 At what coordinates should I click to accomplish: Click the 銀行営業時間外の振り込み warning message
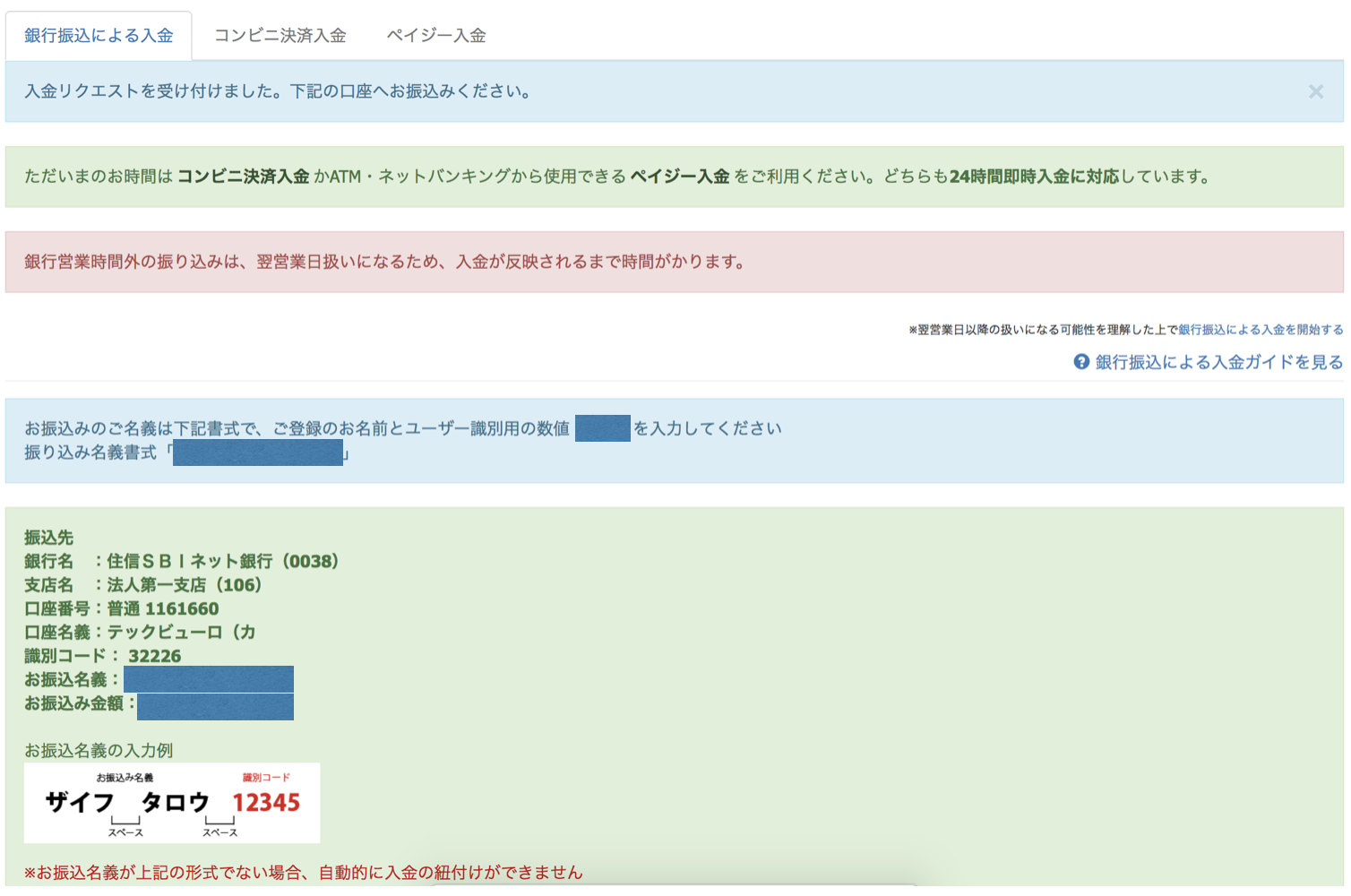coord(385,262)
